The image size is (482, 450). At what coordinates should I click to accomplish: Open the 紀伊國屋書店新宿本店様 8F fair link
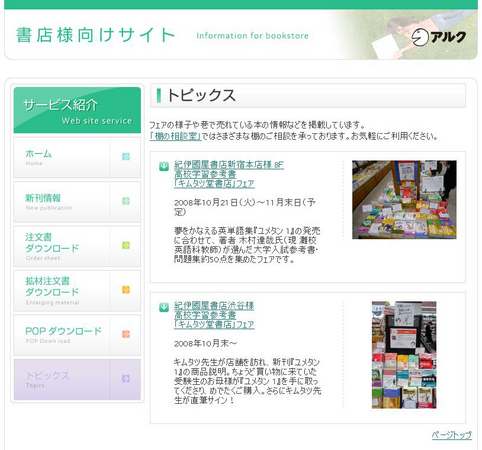[x=229, y=174]
